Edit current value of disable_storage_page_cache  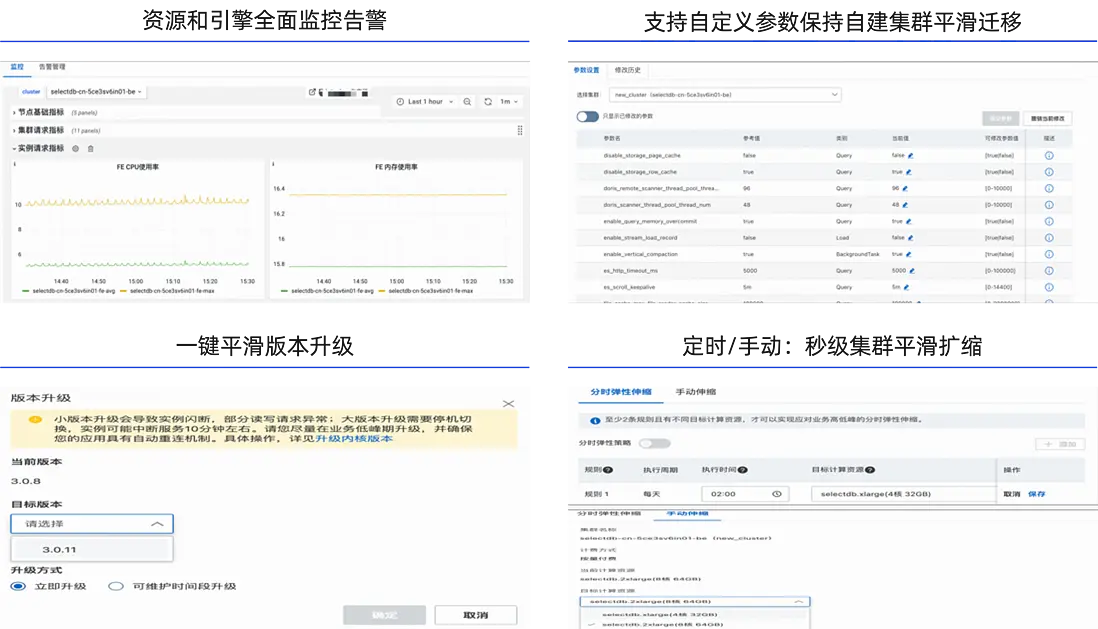(x=910, y=155)
